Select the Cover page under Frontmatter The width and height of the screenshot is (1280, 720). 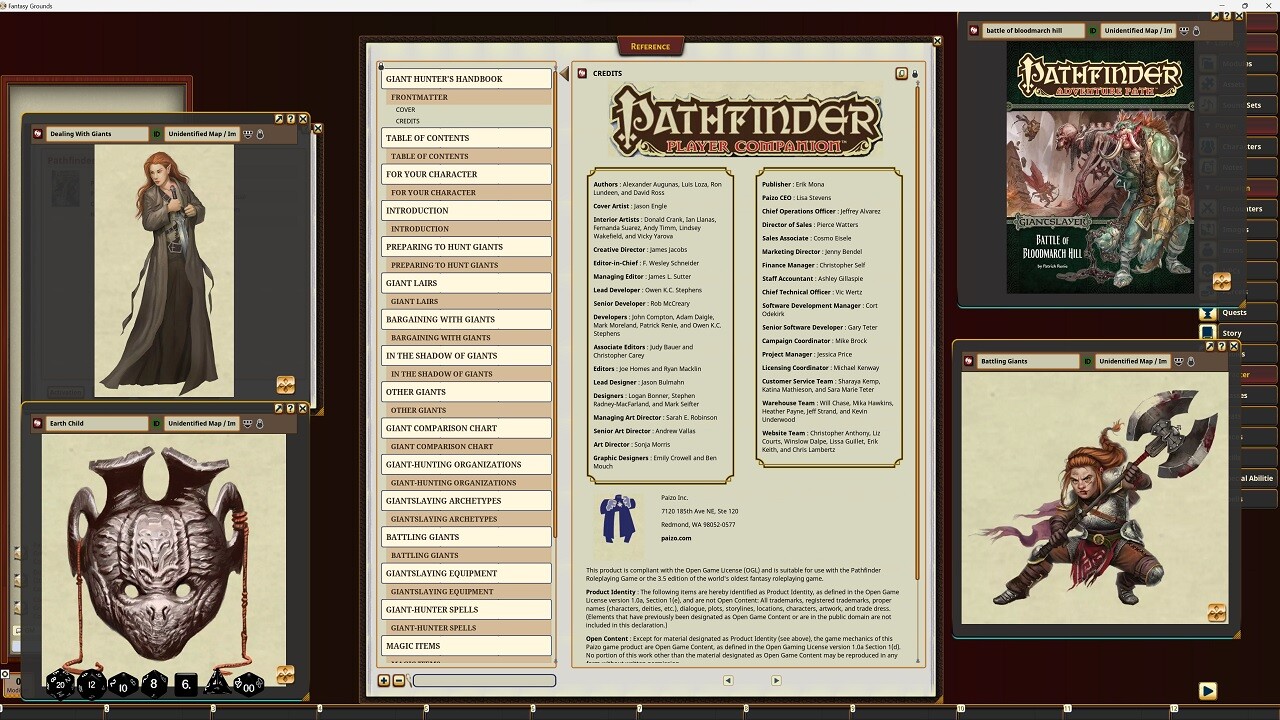tap(405, 110)
